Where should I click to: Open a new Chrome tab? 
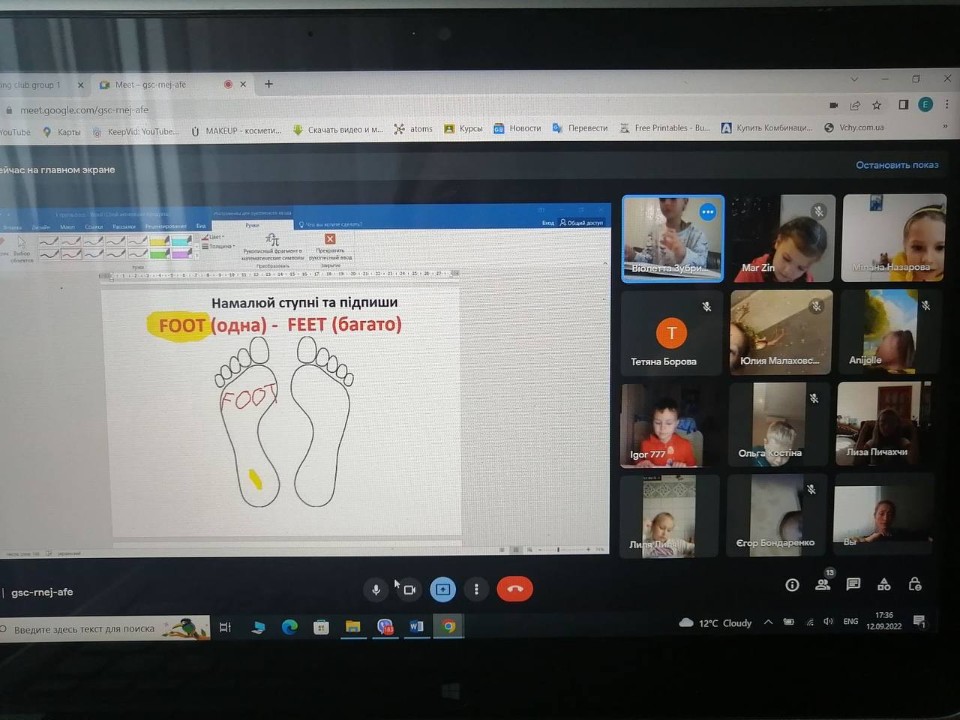point(269,85)
